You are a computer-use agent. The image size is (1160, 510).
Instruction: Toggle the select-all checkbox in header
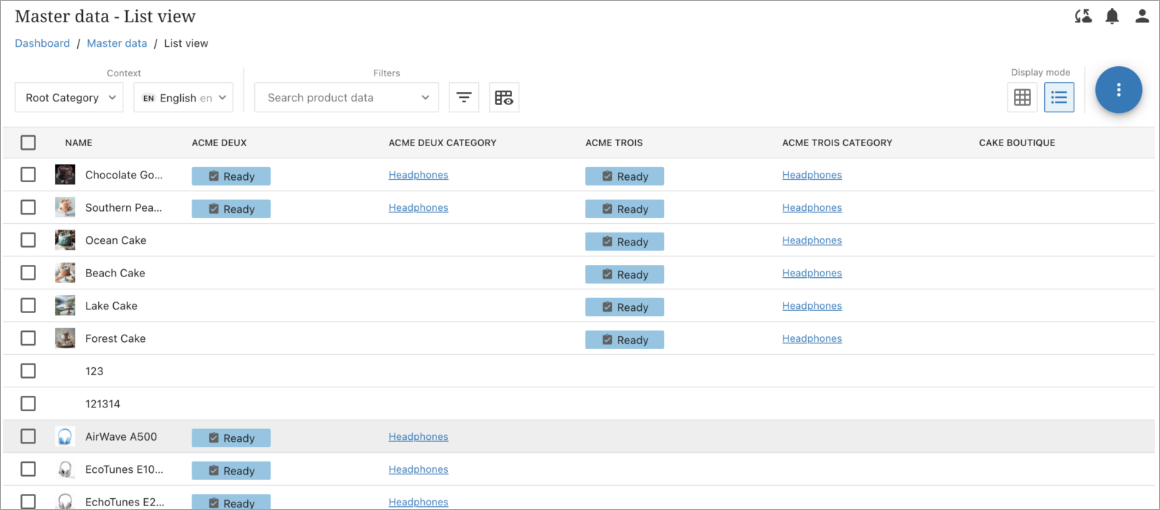click(28, 143)
